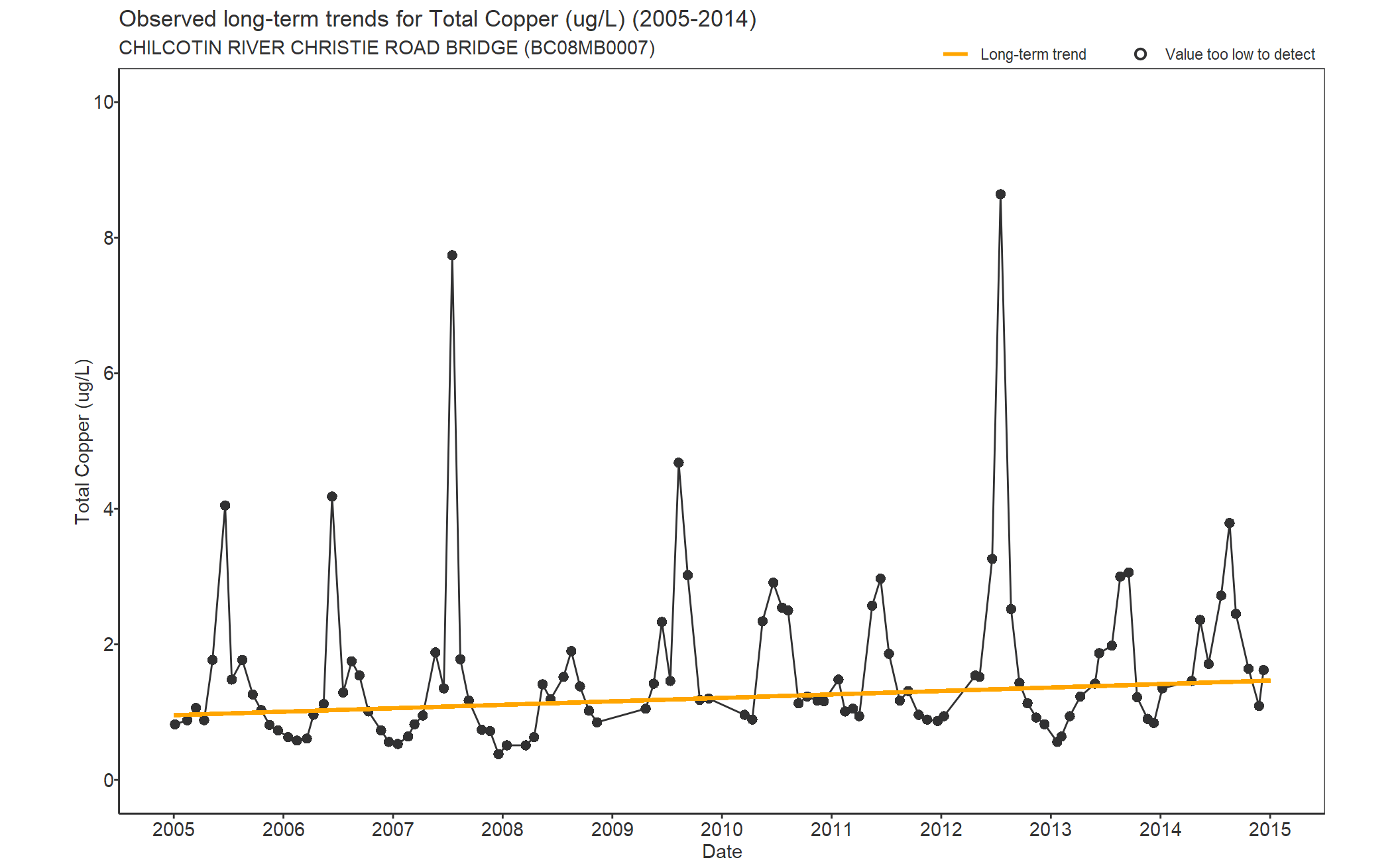Click y-axis tick label '0'
The image size is (1400, 868).
coord(109,780)
